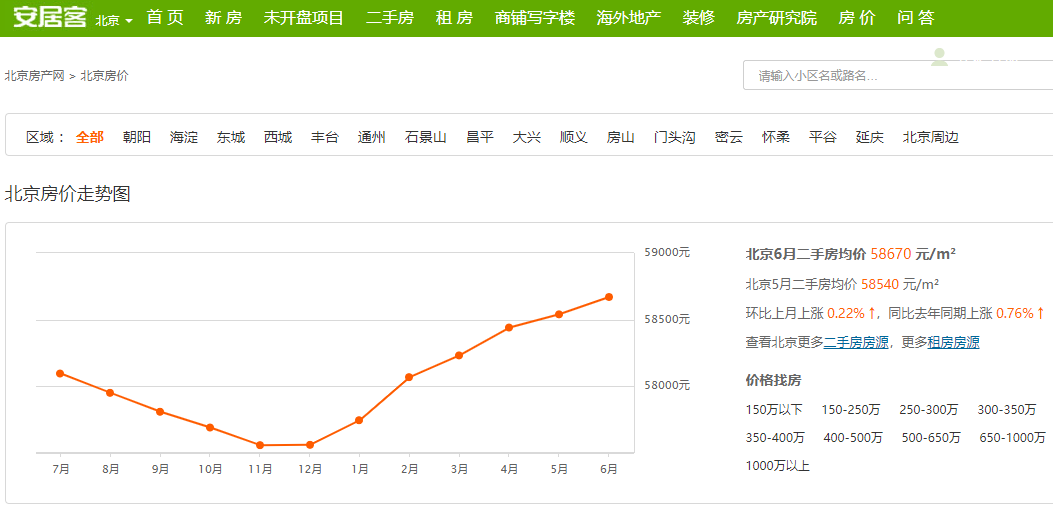Filter by 昌平 district
The height and width of the screenshot is (505, 1053).
coord(480,138)
